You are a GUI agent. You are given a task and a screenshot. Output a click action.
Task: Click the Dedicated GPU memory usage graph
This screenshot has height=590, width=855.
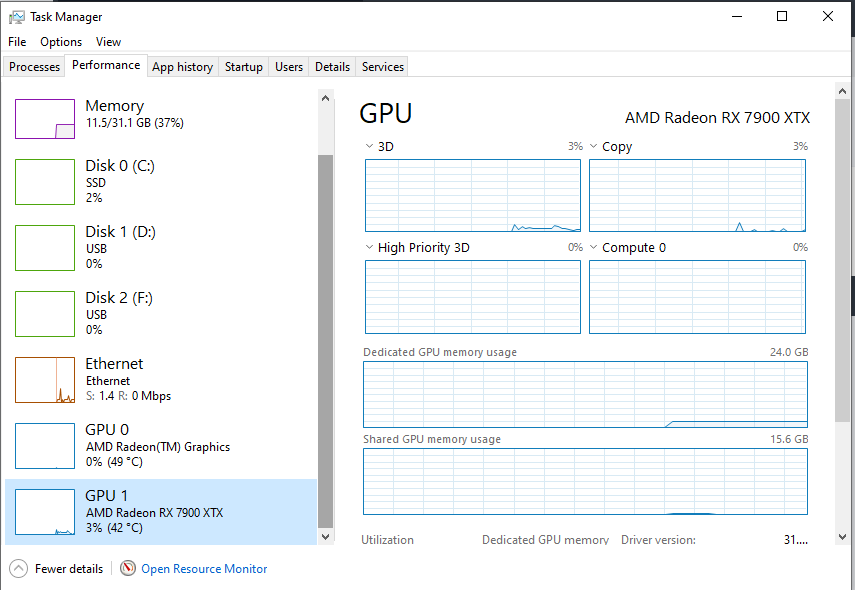(x=585, y=394)
